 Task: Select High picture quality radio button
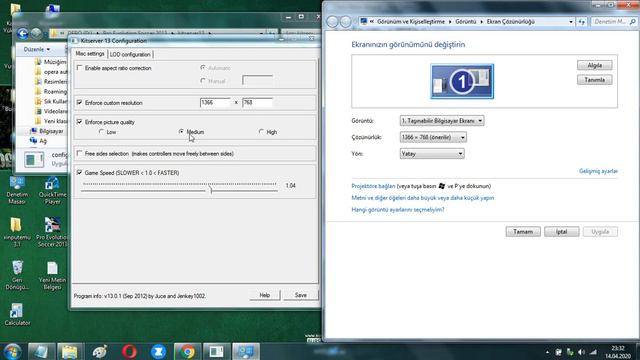[261, 131]
